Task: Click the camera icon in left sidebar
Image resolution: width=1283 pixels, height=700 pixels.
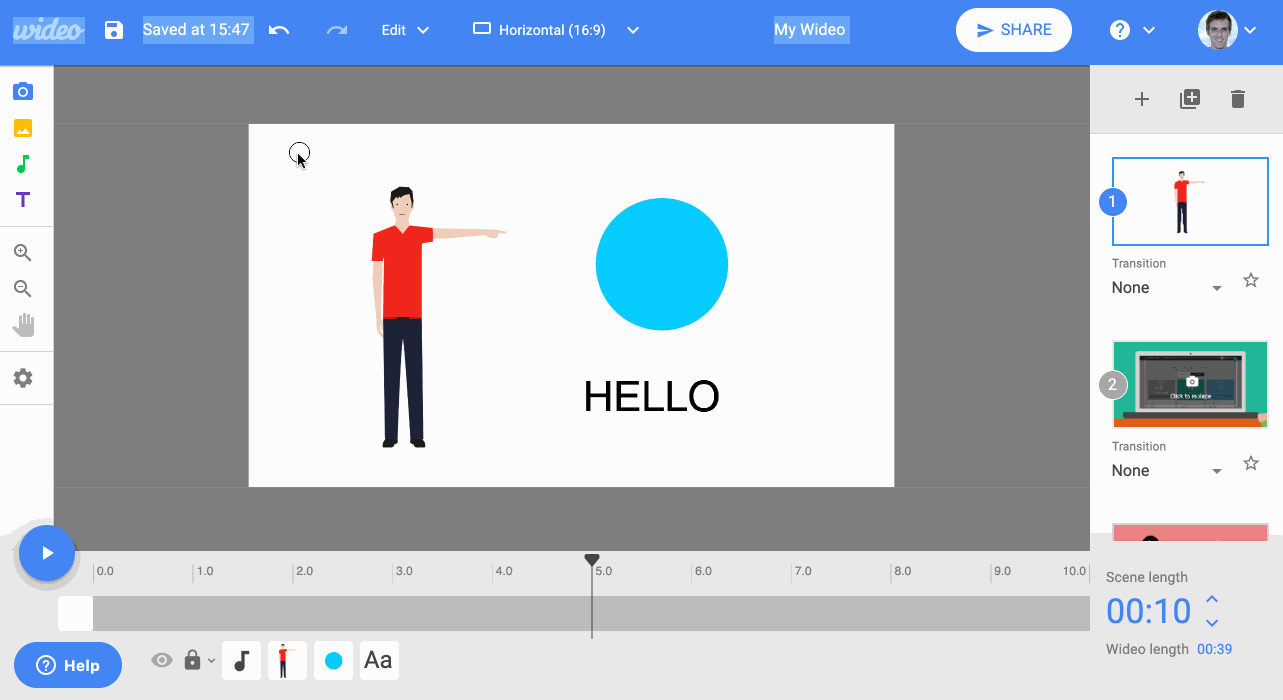Action: [23, 92]
